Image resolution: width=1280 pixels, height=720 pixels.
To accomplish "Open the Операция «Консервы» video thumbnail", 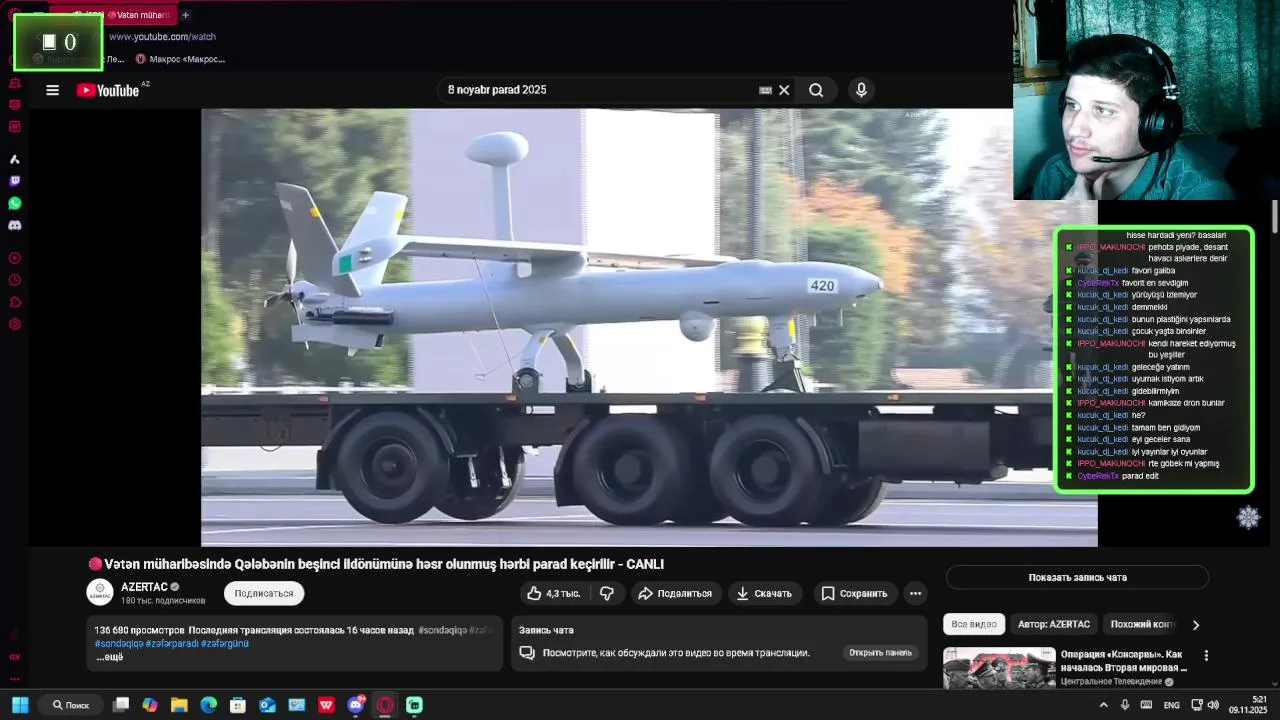I will tap(999, 669).
